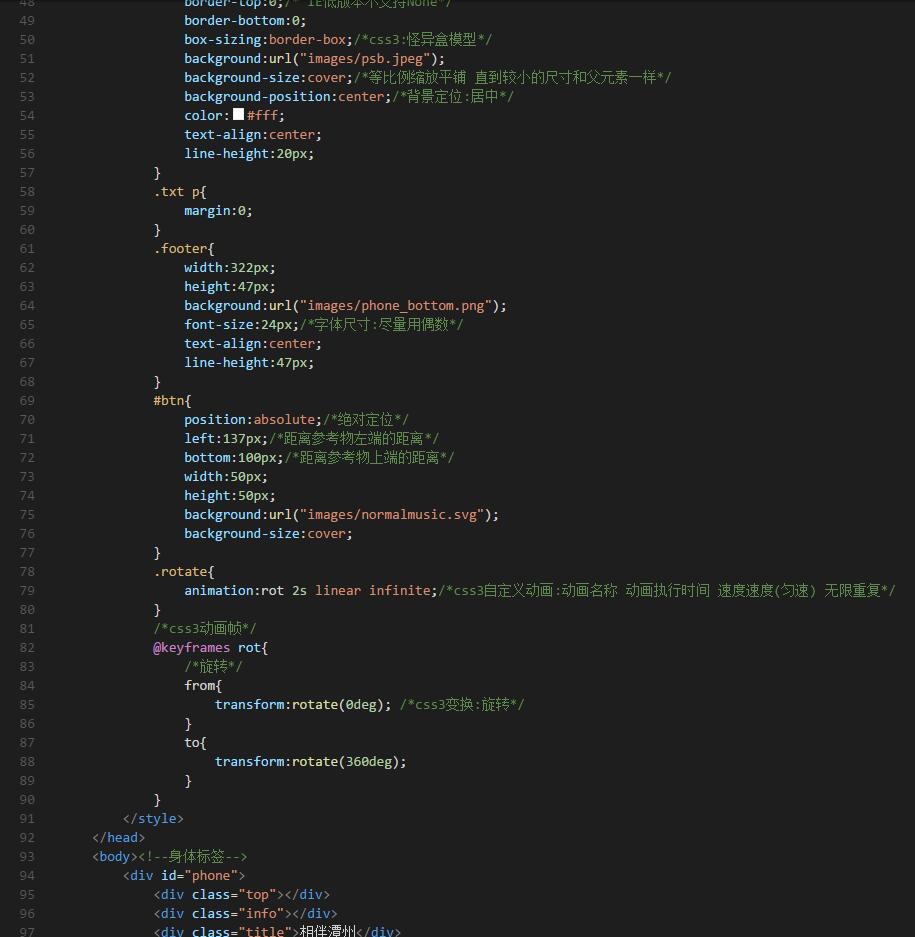Click the comment "/*css3动画帧*/"
This screenshot has height=937, width=915.
pyautogui.click(x=205, y=629)
